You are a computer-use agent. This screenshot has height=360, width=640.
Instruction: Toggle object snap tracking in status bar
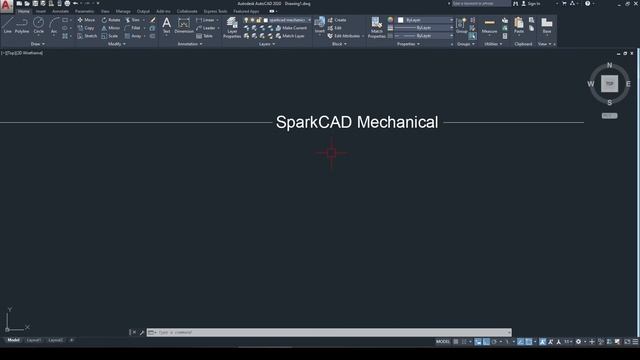tap(520, 342)
